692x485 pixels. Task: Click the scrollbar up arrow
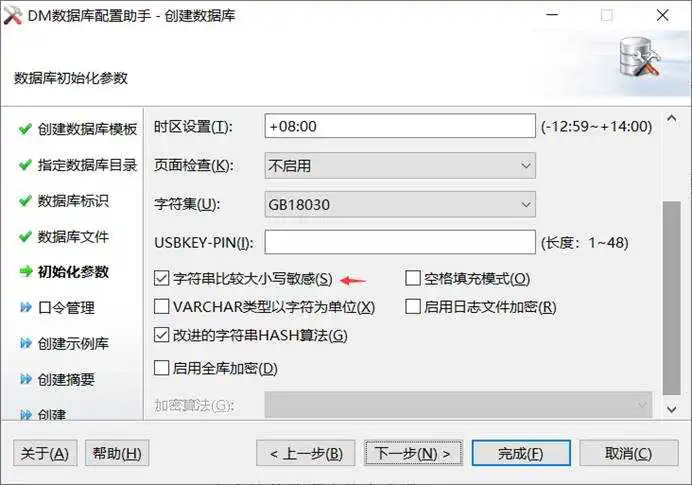click(x=672, y=119)
